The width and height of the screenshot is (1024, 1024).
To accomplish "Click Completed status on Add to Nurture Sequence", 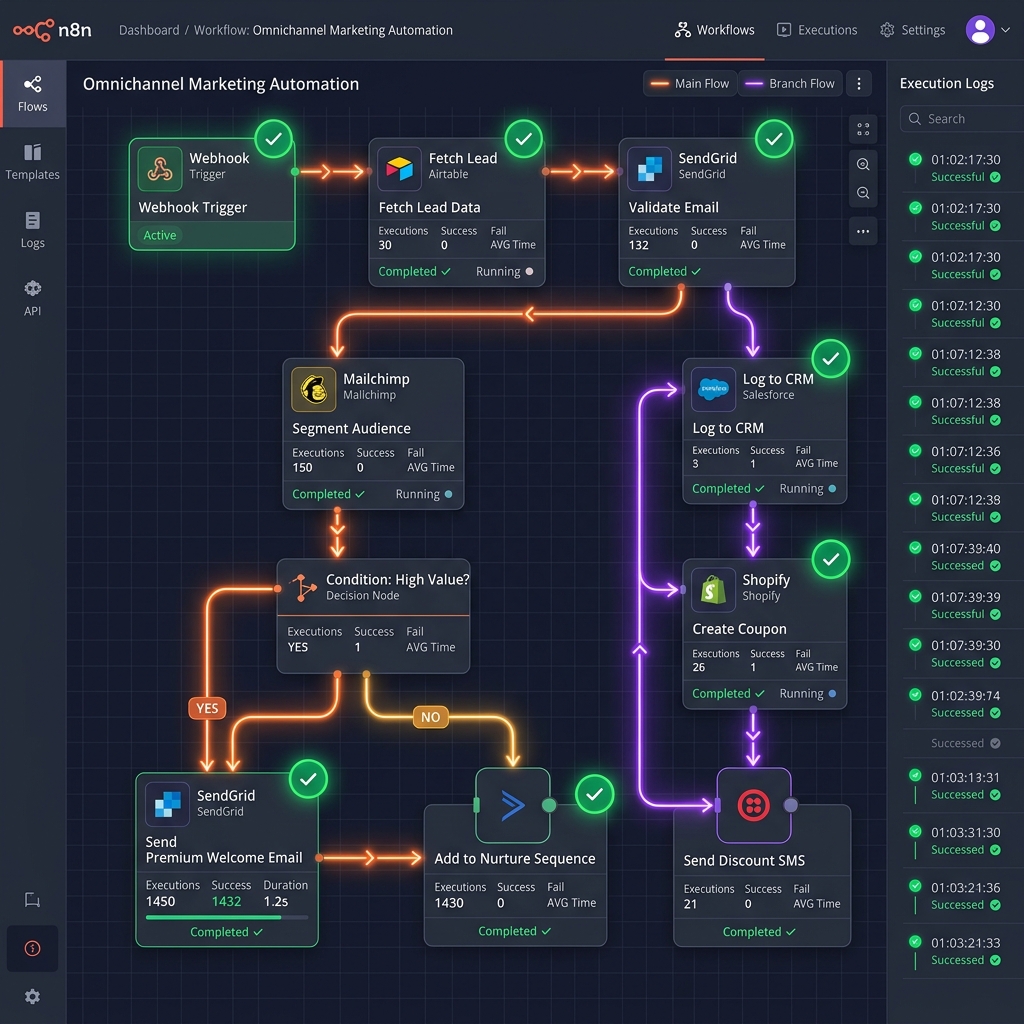I will (x=515, y=931).
